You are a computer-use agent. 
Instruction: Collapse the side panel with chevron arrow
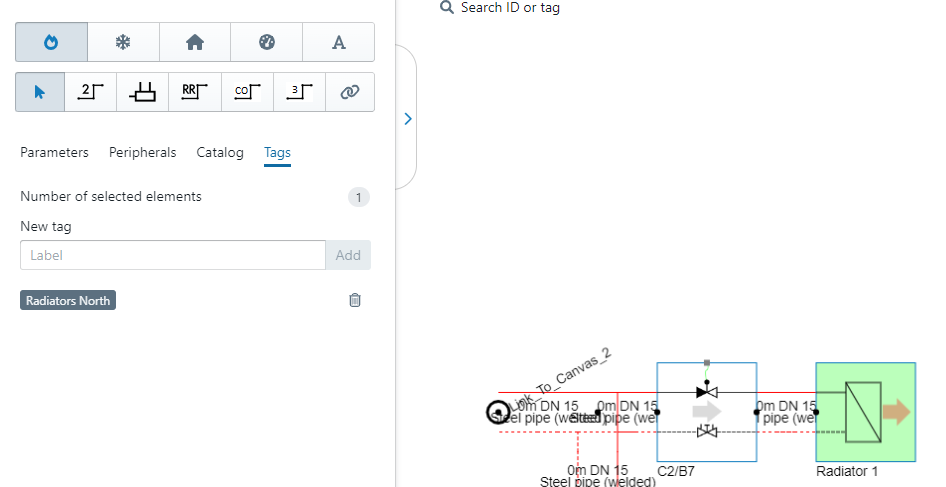click(407, 118)
